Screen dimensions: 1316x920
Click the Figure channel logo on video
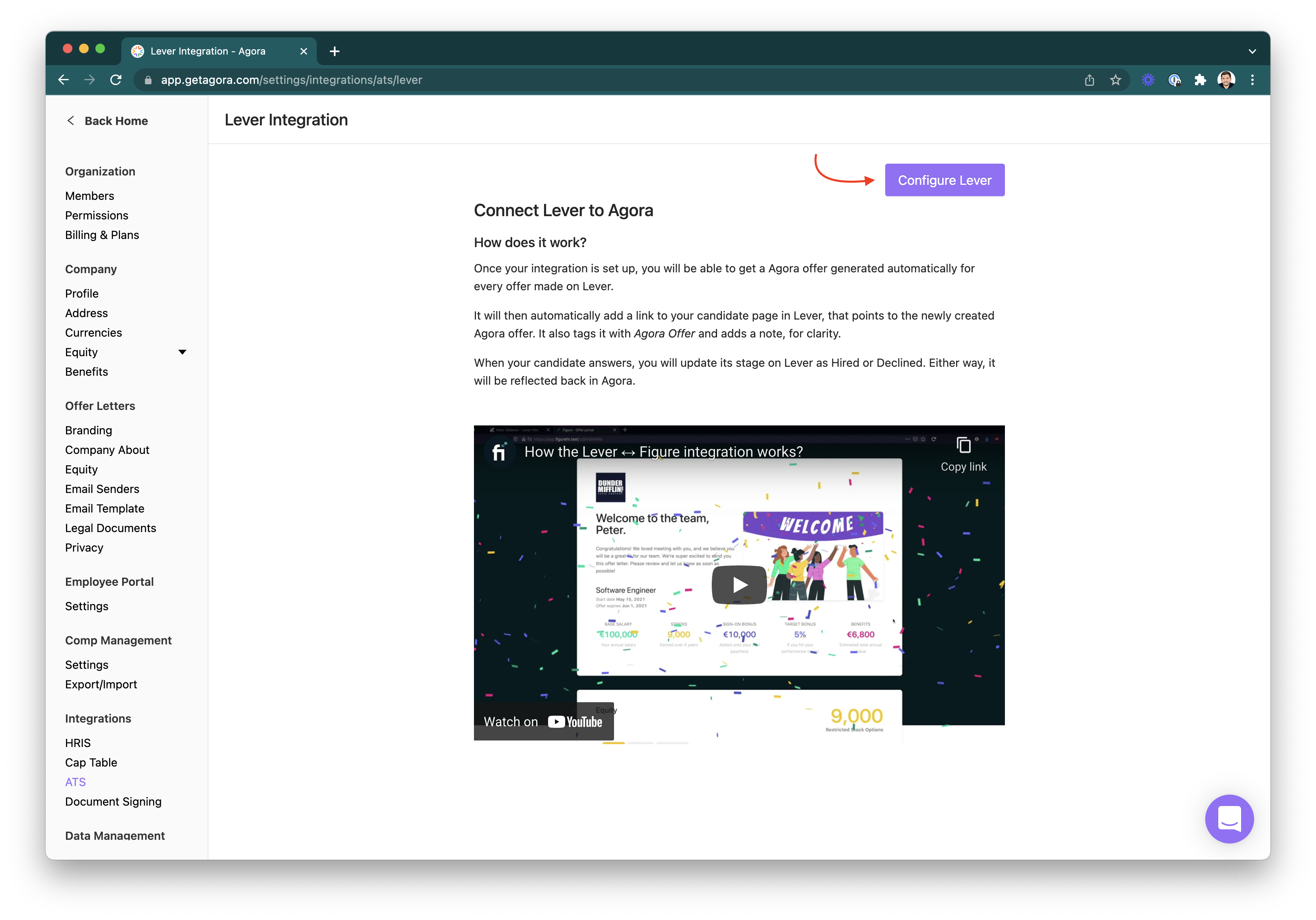(x=499, y=452)
